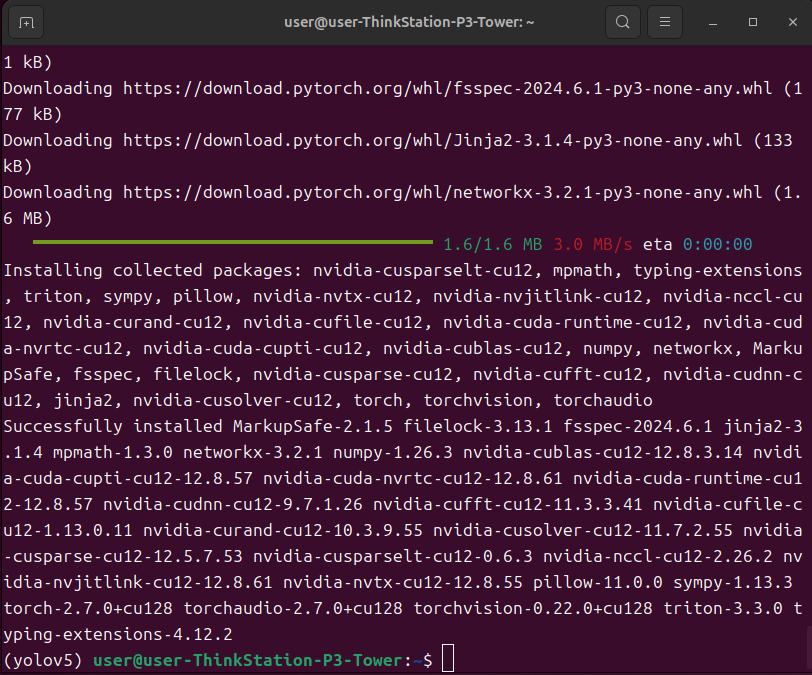
Task: Click the fsspec-2024.6.1 download URL
Action: coord(447,89)
